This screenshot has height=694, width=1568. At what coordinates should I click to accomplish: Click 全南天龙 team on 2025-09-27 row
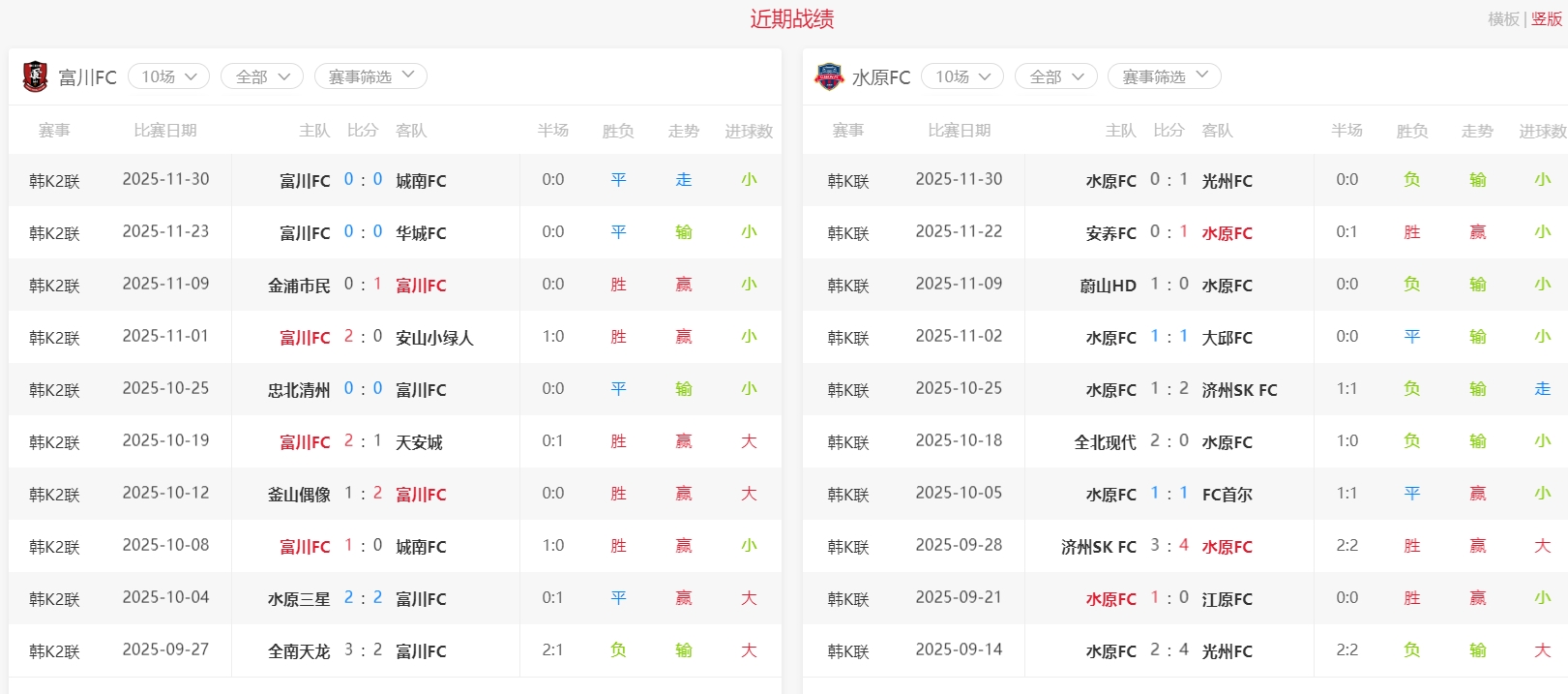[298, 651]
